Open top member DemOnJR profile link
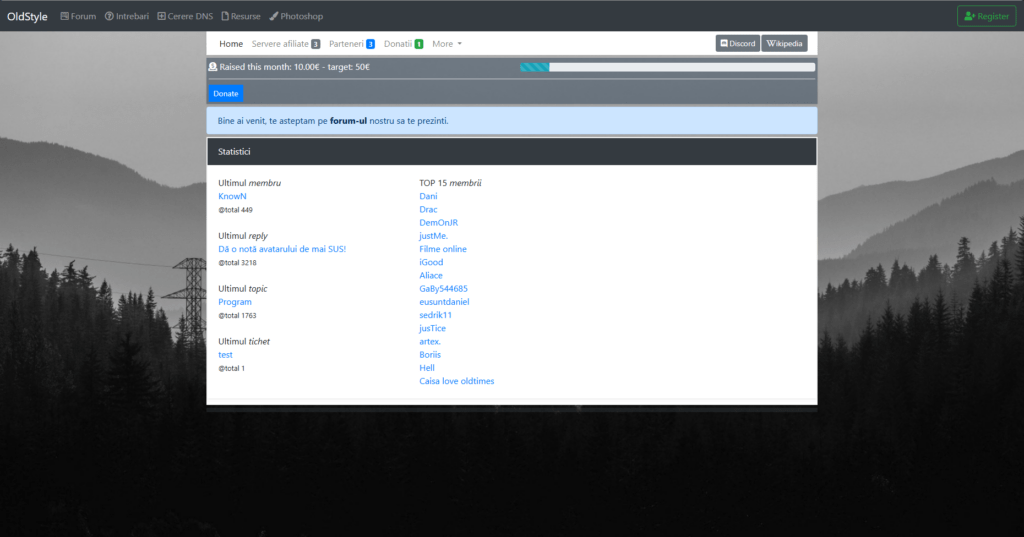The height and width of the screenshot is (537, 1024). [x=438, y=223]
